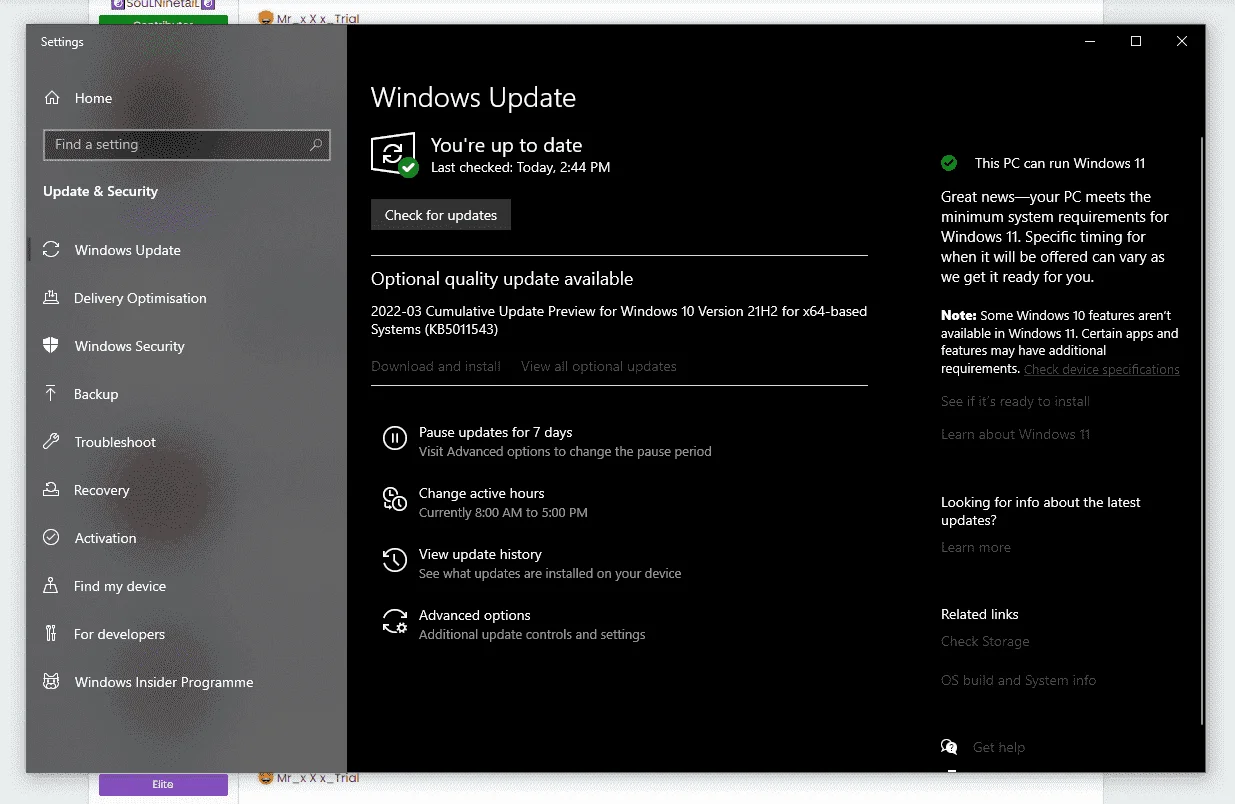This screenshot has height=804, width=1235.
Task: Close the Settings window
Action: [x=1182, y=41]
